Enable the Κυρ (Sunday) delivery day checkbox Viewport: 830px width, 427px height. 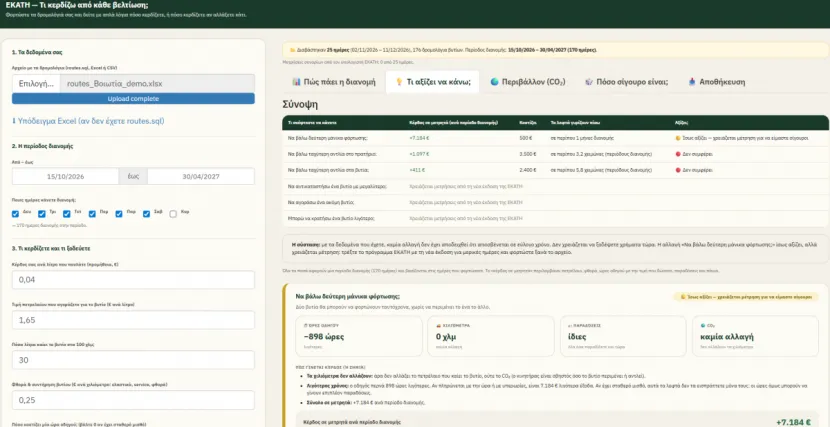[173, 214]
